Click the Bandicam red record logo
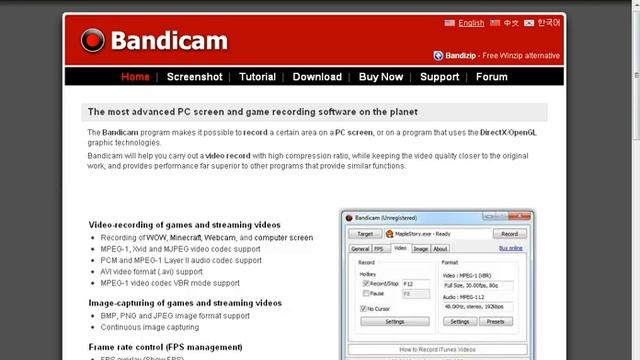Image resolution: width=640 pixels, height=360 pixels. [x=93, y=40]
